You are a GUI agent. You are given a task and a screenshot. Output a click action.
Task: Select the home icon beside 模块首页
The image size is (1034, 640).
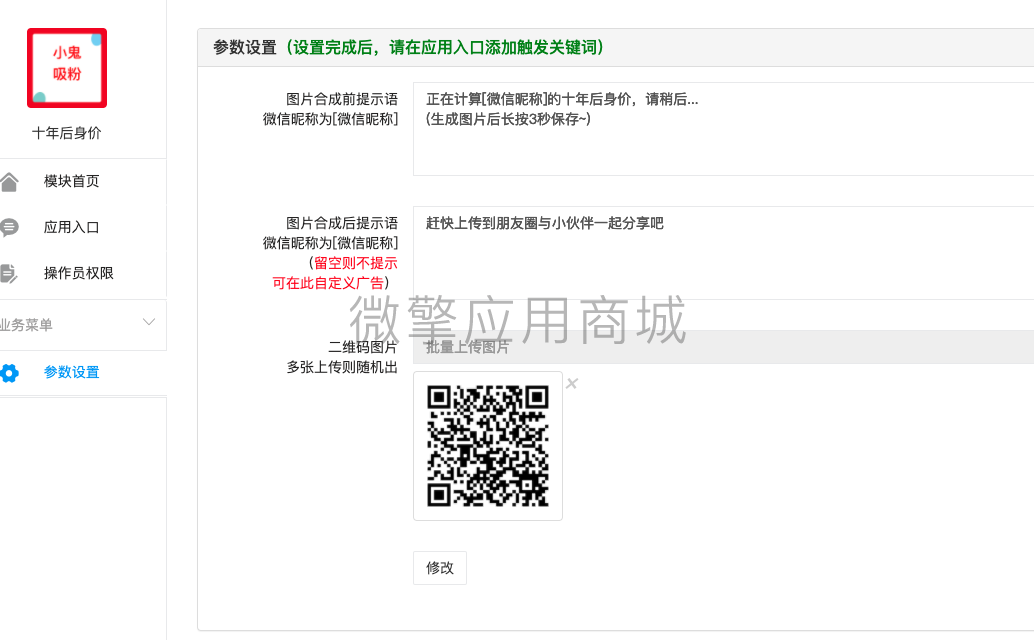coord(9,180)
